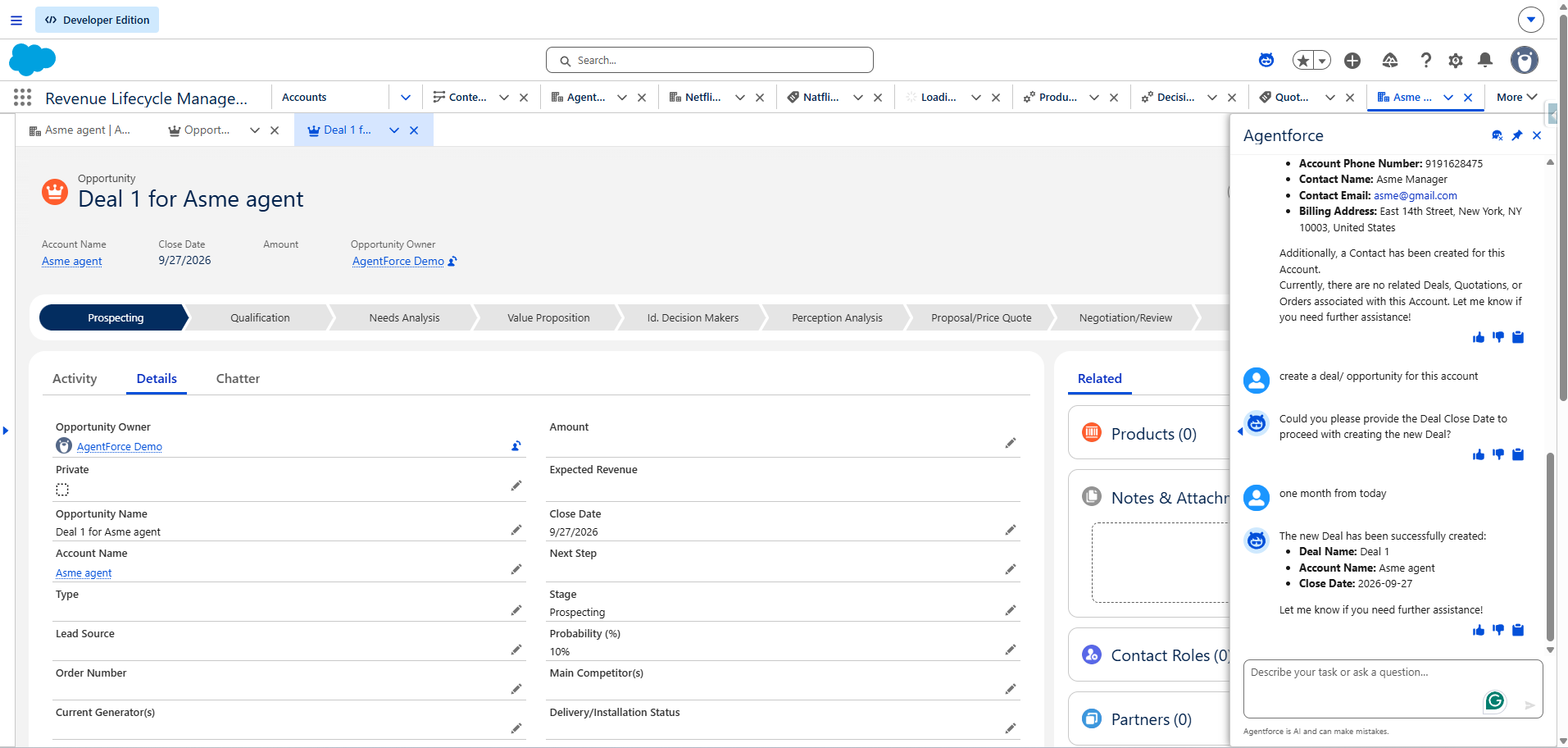
Task: Click the global Search box
Action: click(x=710, y=60)
